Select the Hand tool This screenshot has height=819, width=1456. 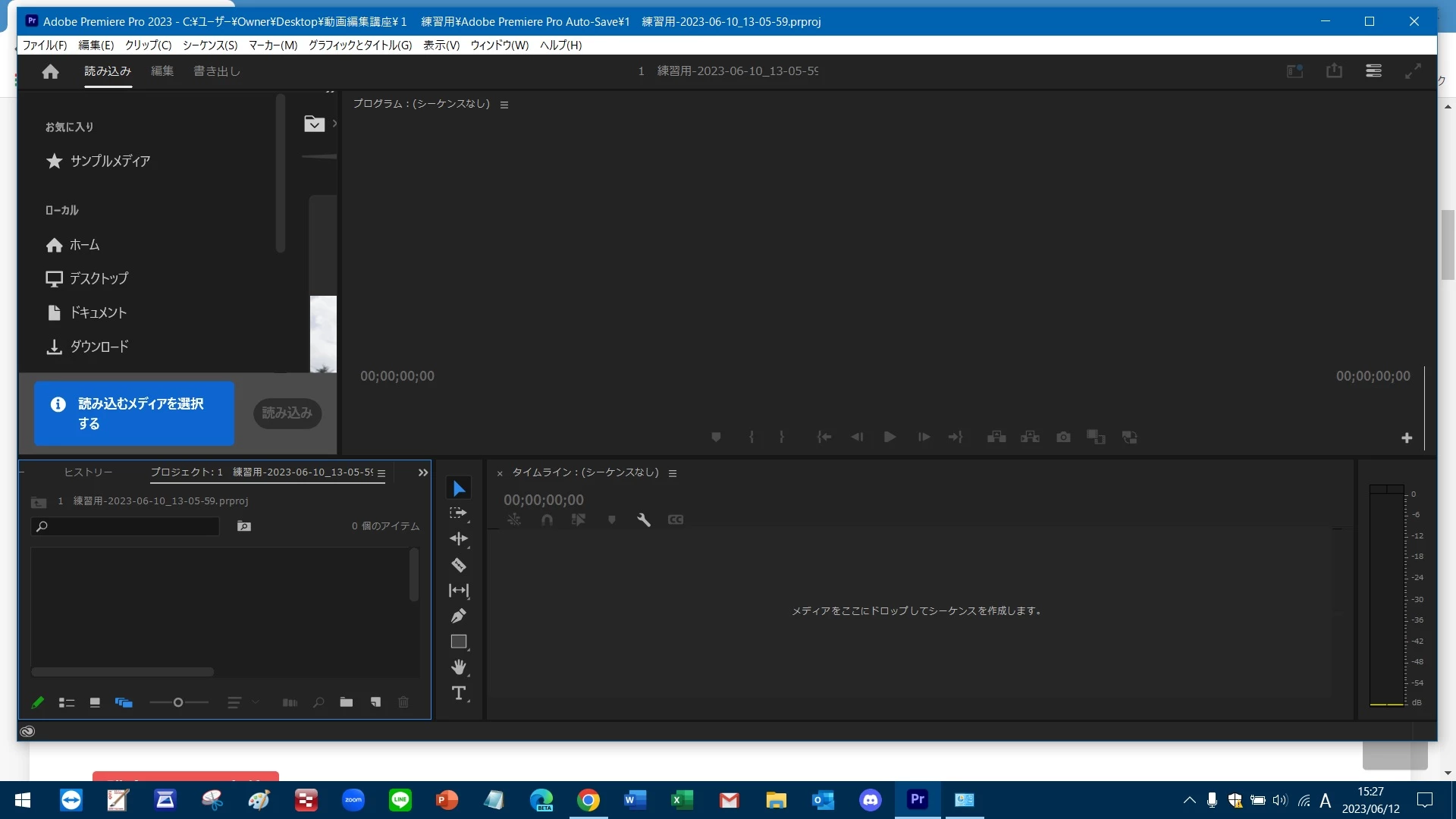click(x=459, y=667)
